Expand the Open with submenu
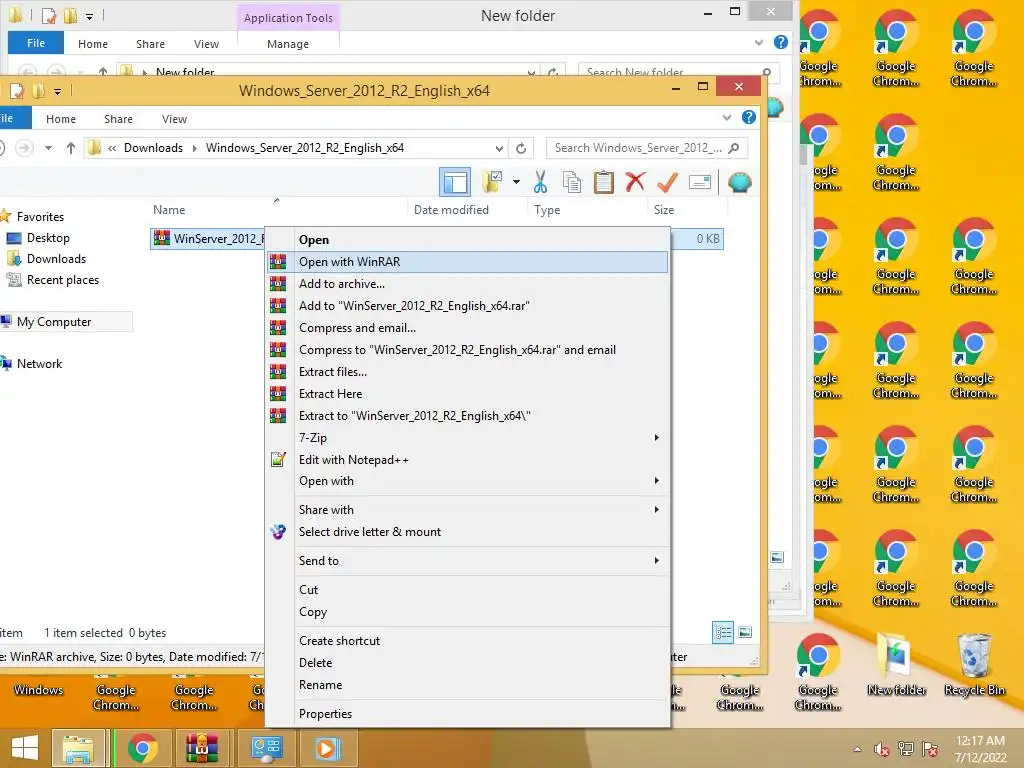The width and height of the screenshot is (1024, 768). 468,481
